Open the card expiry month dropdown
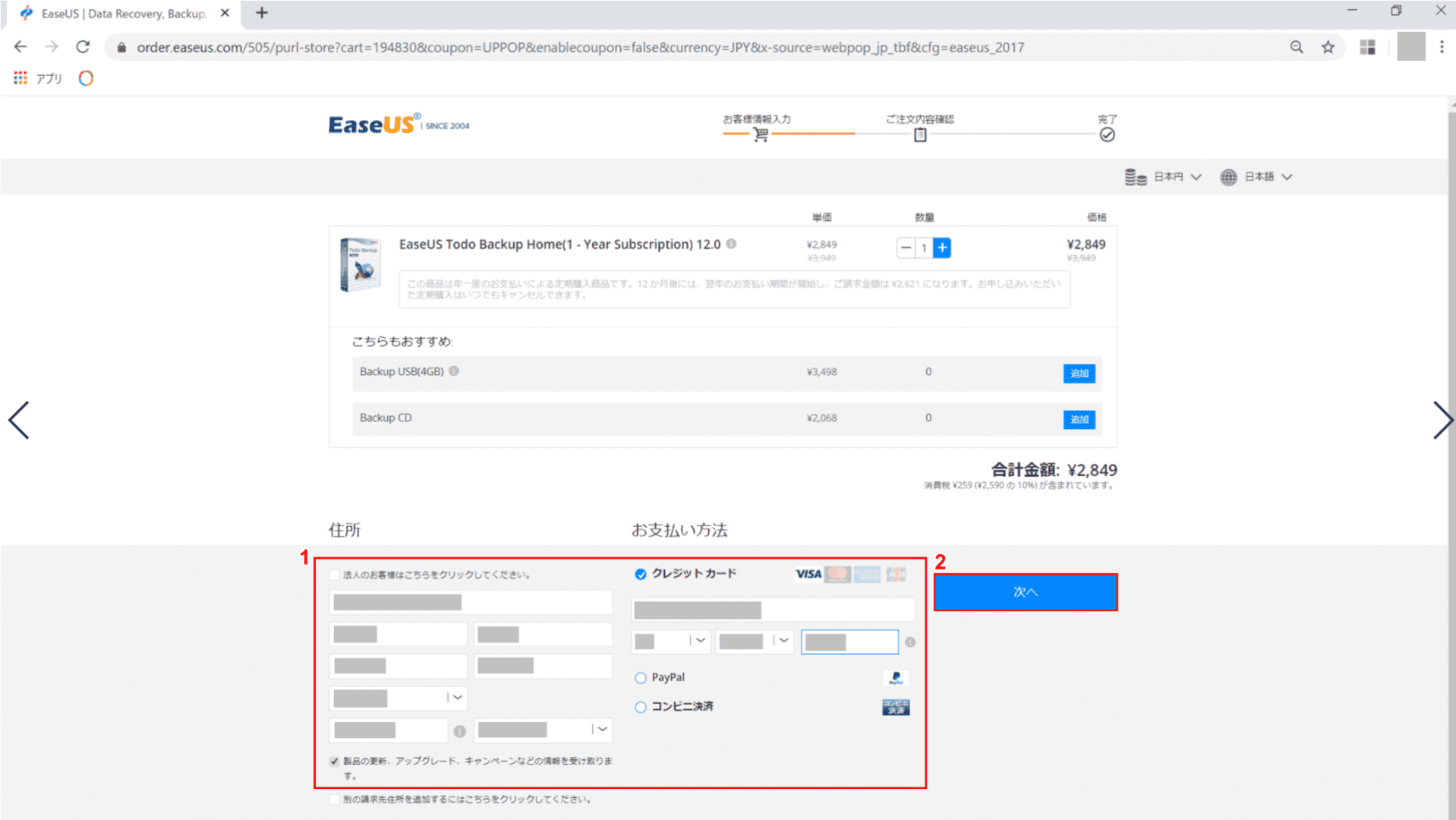This screenshot has height=820, width=1456. tap(671, 642)
